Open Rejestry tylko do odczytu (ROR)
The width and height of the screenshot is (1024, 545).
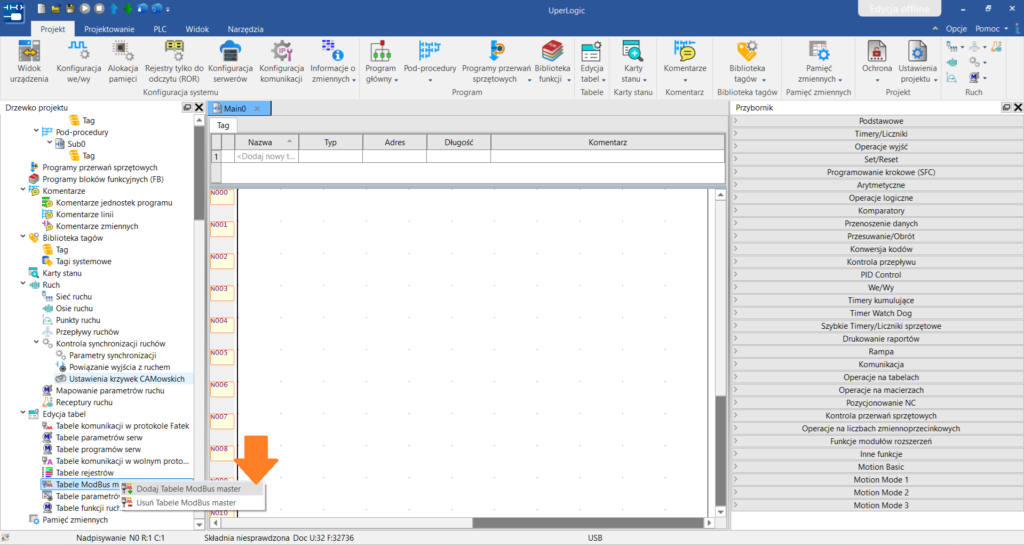click(x=174, y=61)
